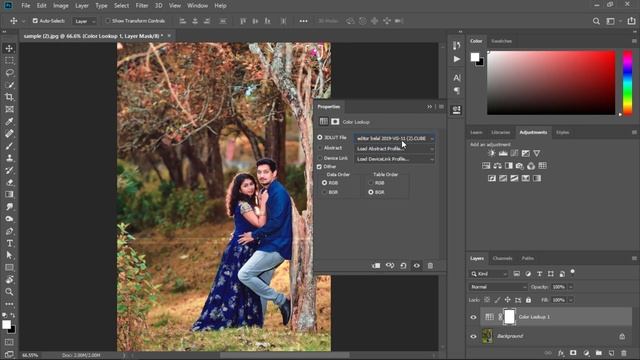Screen dimensions: 640x360
Task: Switch to the Swatches tab
Action: [501, 41]
